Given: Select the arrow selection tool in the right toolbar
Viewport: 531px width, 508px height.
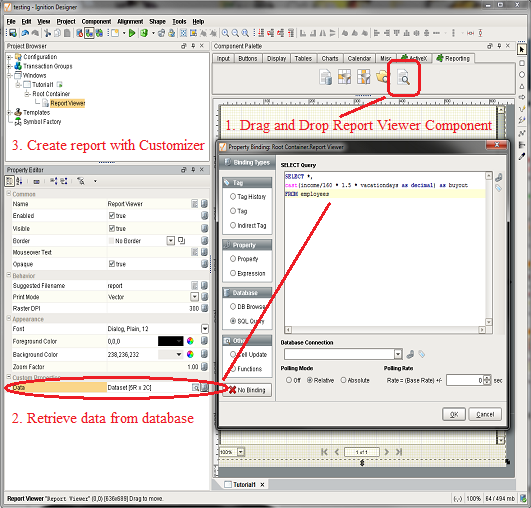Looking at the screenshot, I should (522, 49).
